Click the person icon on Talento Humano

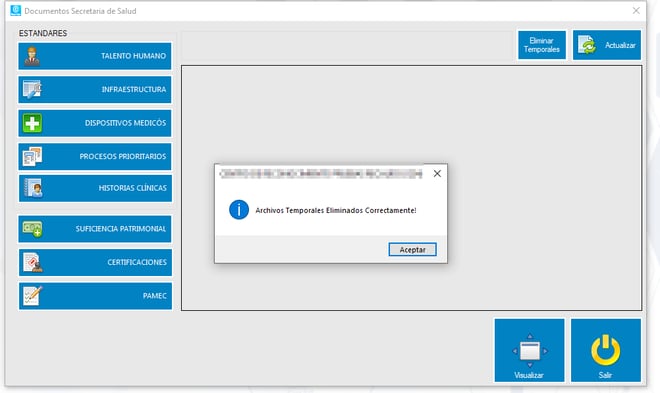(32, 56)
